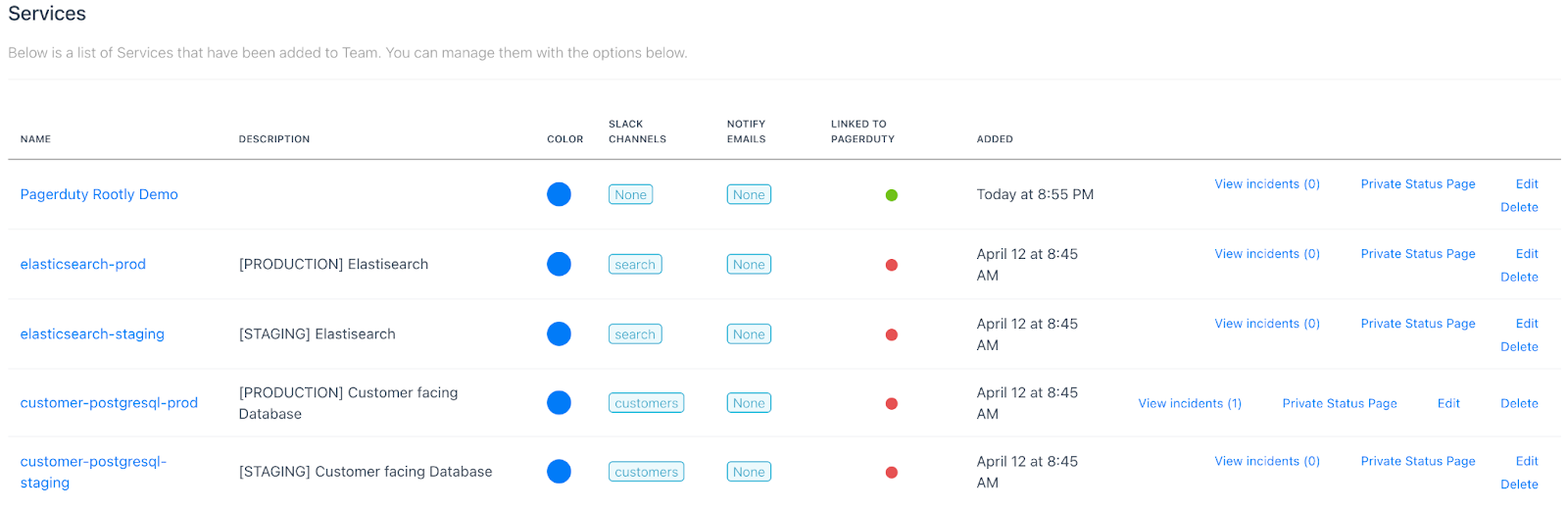
Task: Open Private Status Page for customer-postgresql-staging
Action: 1418,461
